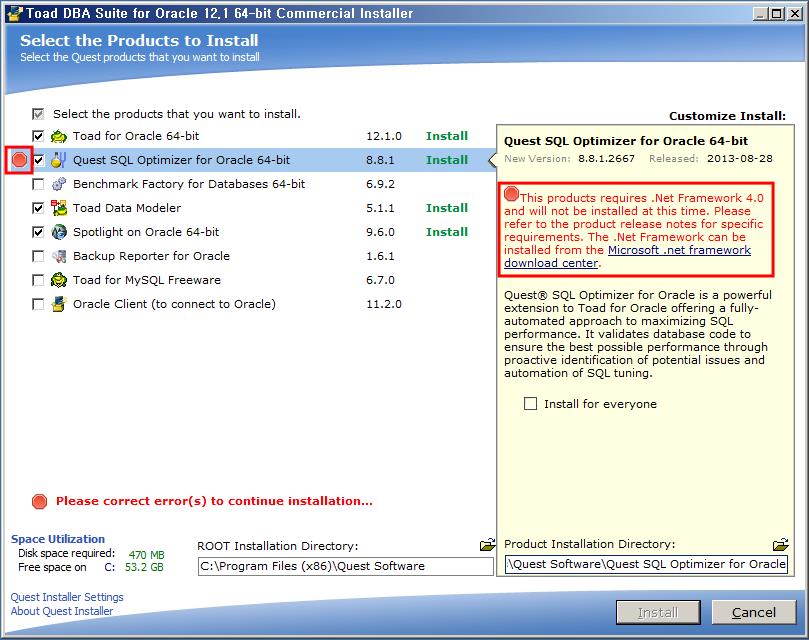This screenshot has height=640, width=809.
Task: Click the Quest SQL Optimizer for Oracle icon
Action: [56, 160]
